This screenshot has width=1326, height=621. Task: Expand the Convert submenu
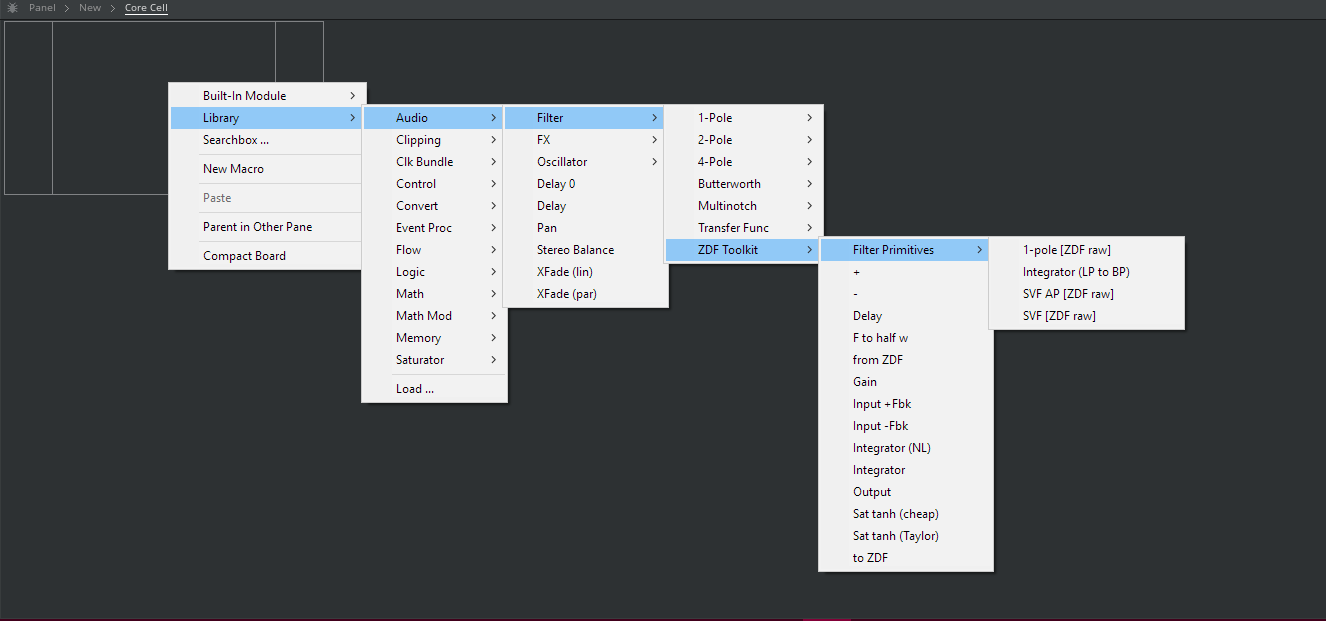434,206
